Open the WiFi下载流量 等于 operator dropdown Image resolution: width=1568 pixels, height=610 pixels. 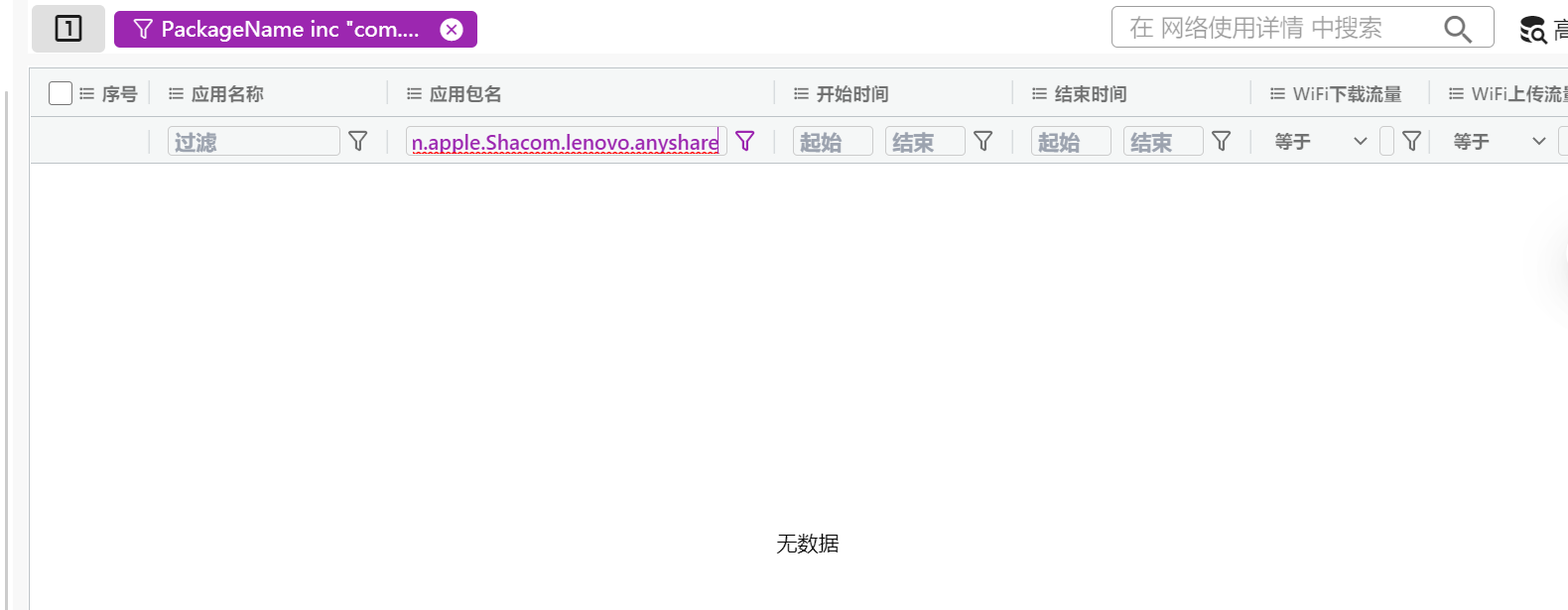1321,142
